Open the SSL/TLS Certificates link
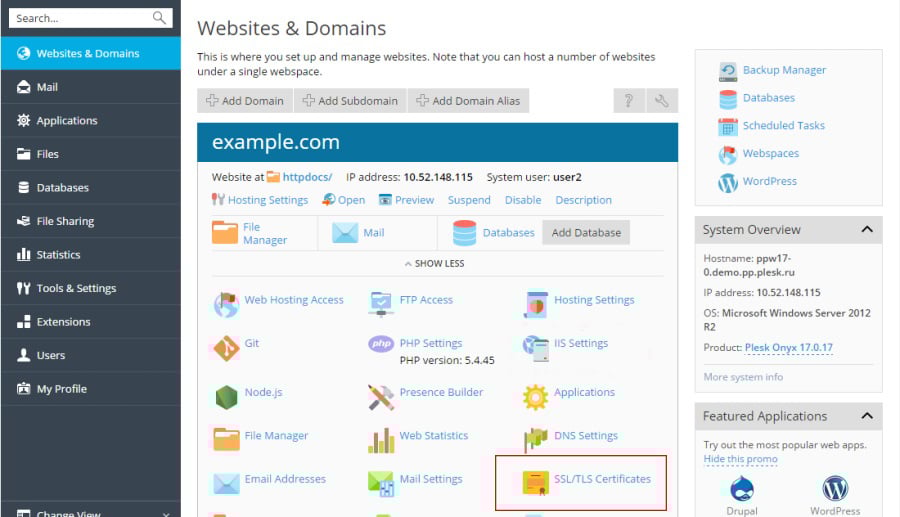900x517 pixels. coord(602,479)
